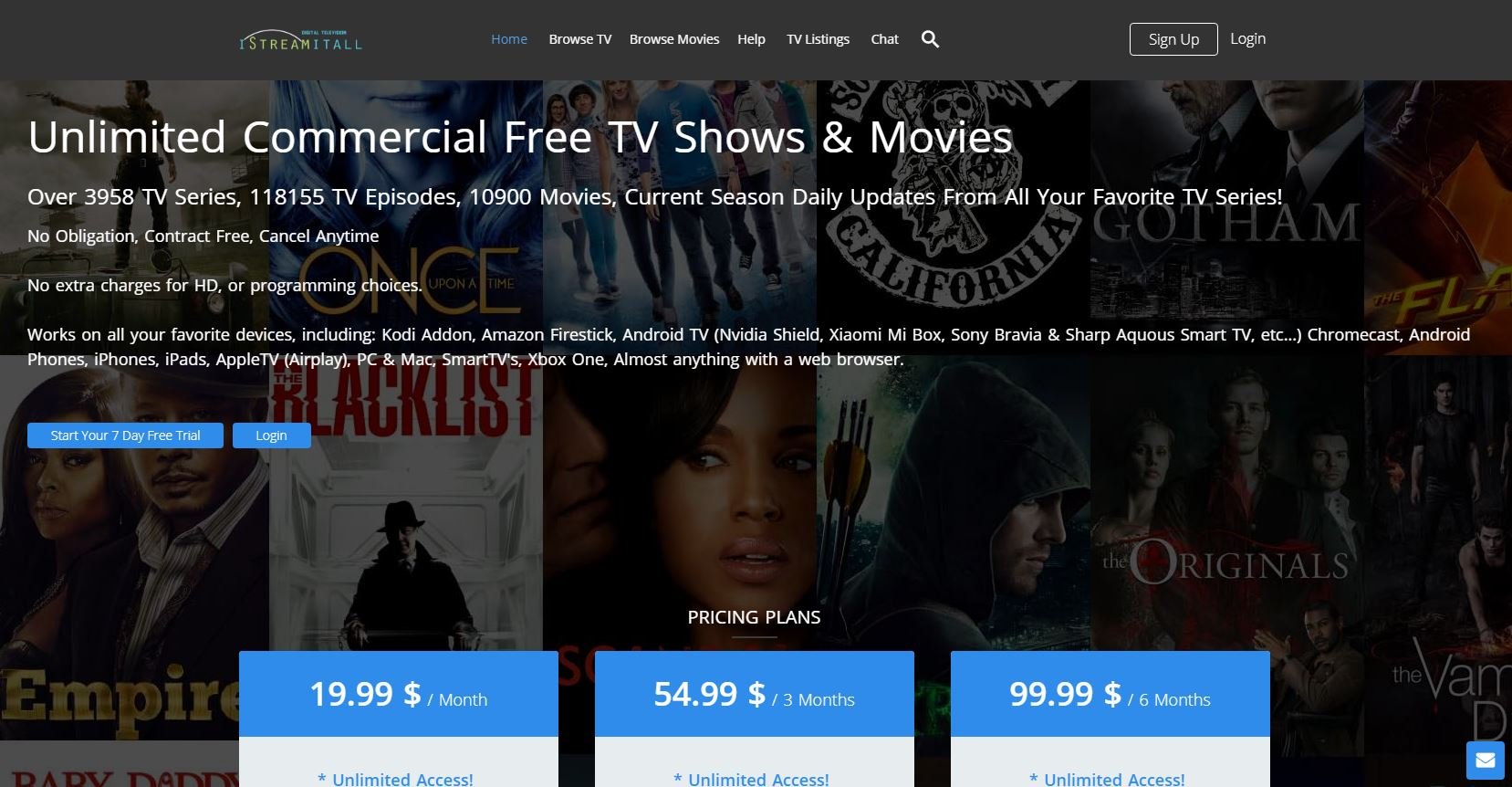1512x787 pixels.
Task: Click The Originals show poster
Action: (x=1227, y=548)
